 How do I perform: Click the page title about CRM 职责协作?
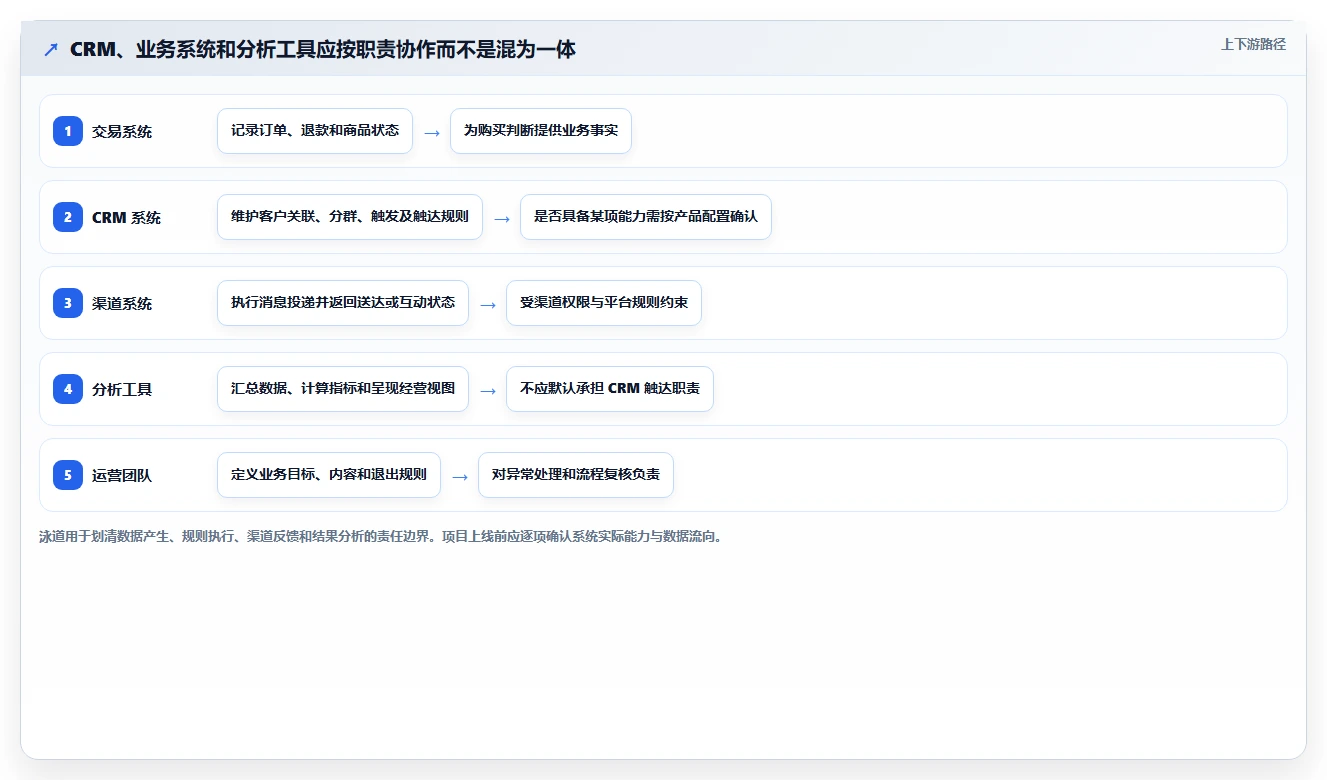coord(323,49)
